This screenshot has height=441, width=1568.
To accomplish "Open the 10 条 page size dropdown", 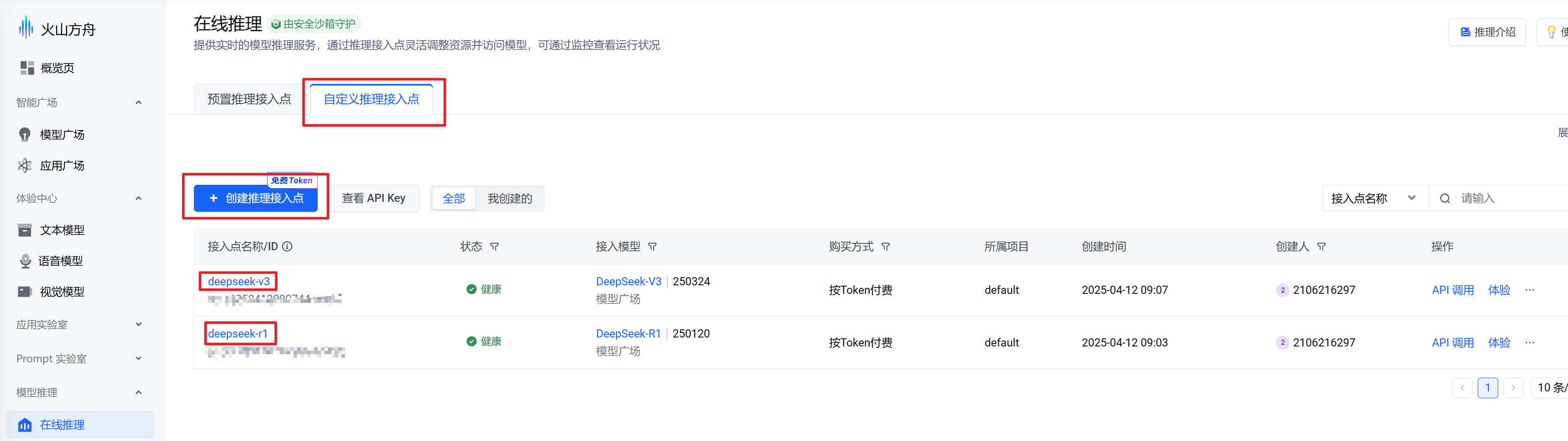I will [x=1549, y=388].
